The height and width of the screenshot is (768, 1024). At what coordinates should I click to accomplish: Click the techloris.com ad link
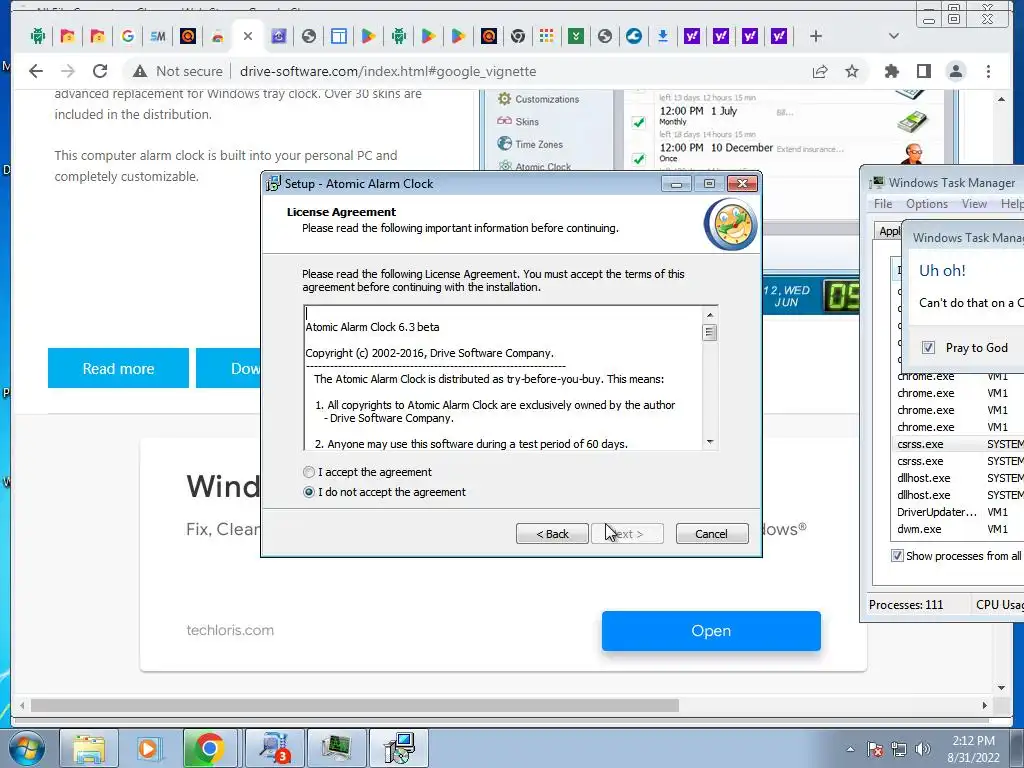230,630
